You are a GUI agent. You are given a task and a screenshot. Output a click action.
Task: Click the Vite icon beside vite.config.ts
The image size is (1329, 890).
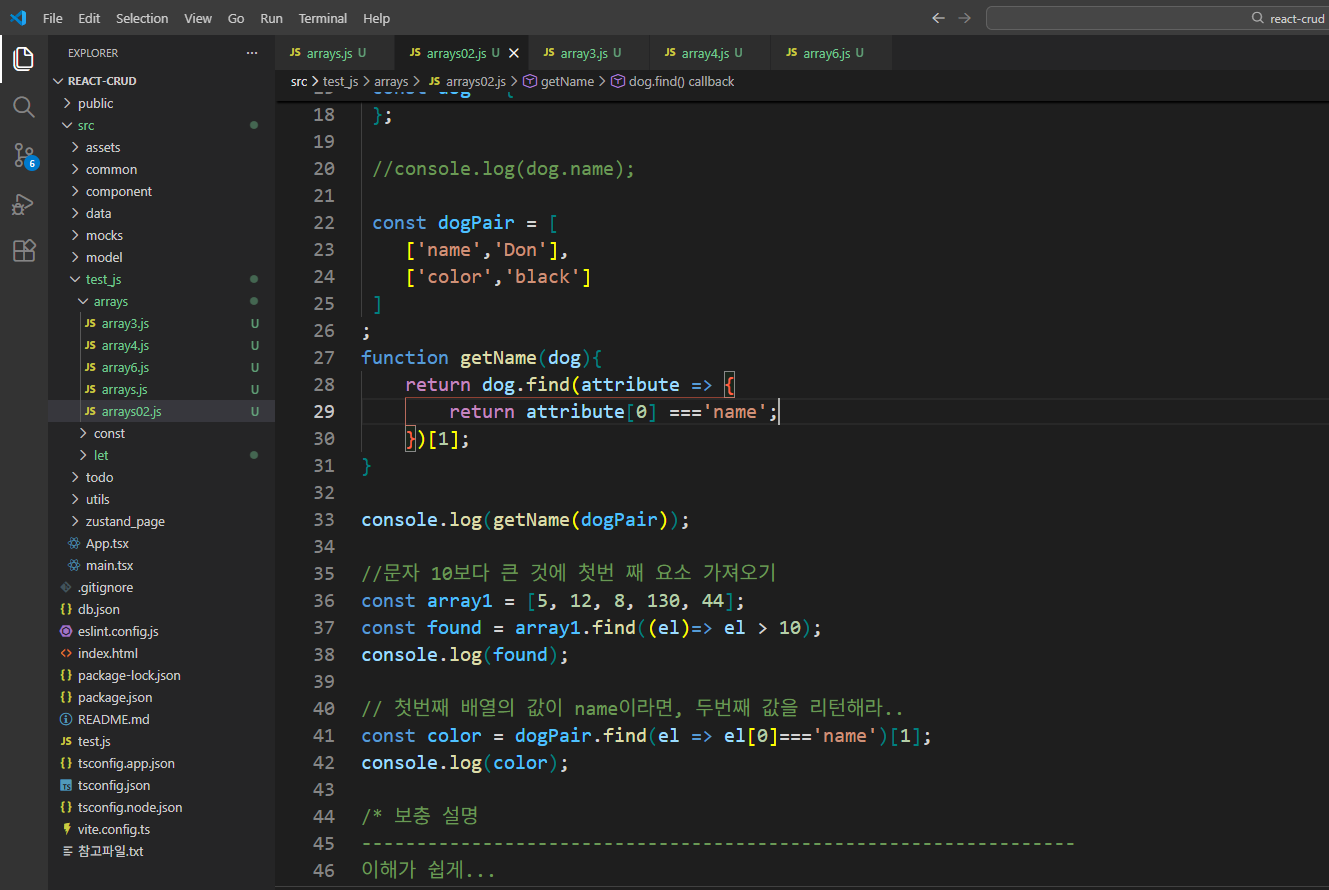point(66,830)
